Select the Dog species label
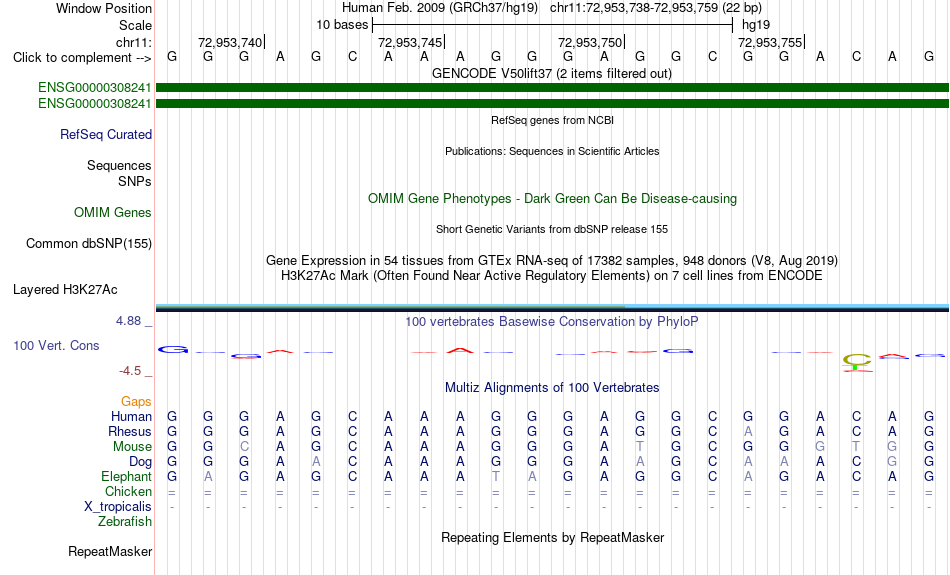 [x=140, y=462]
